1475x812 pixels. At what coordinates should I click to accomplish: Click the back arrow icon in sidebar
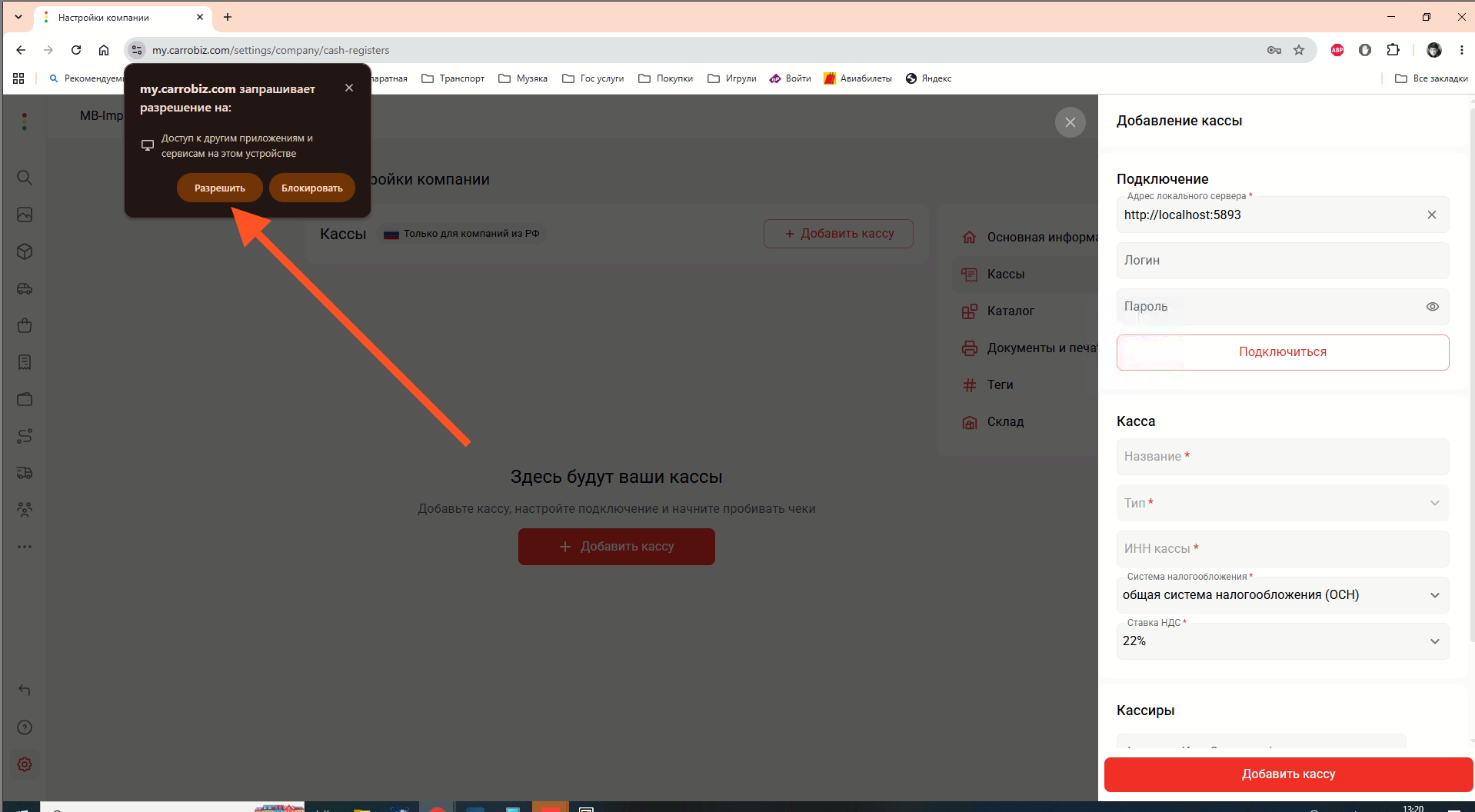(x=25, y=691)
